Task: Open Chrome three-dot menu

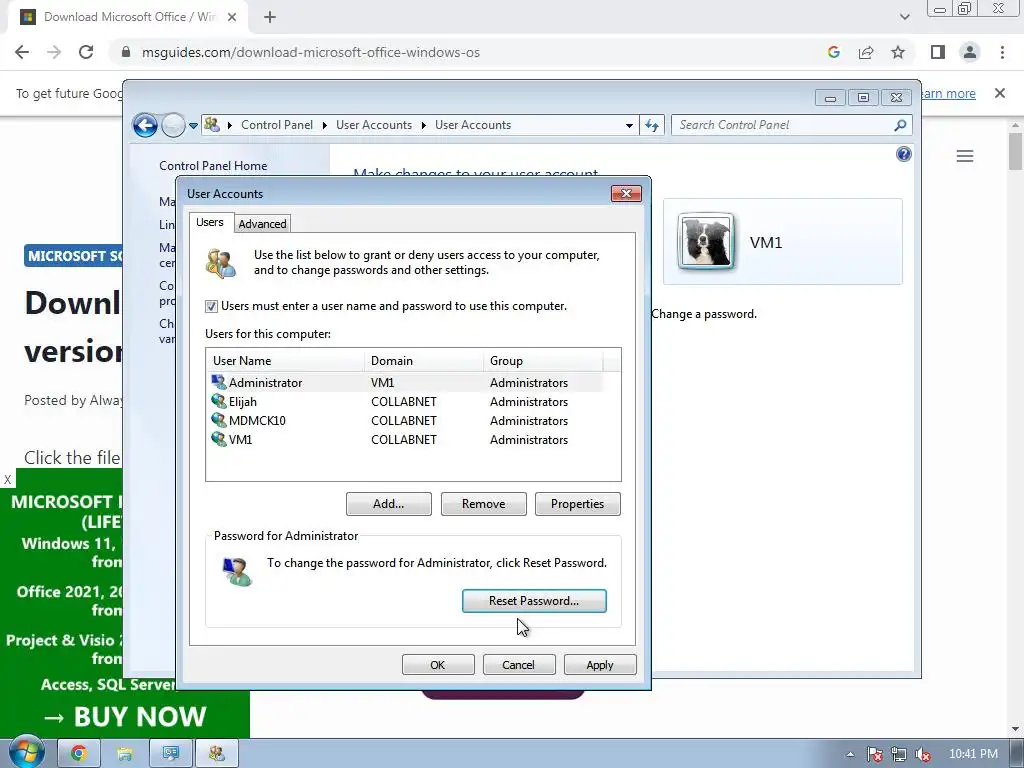Action: point(1002,52)
